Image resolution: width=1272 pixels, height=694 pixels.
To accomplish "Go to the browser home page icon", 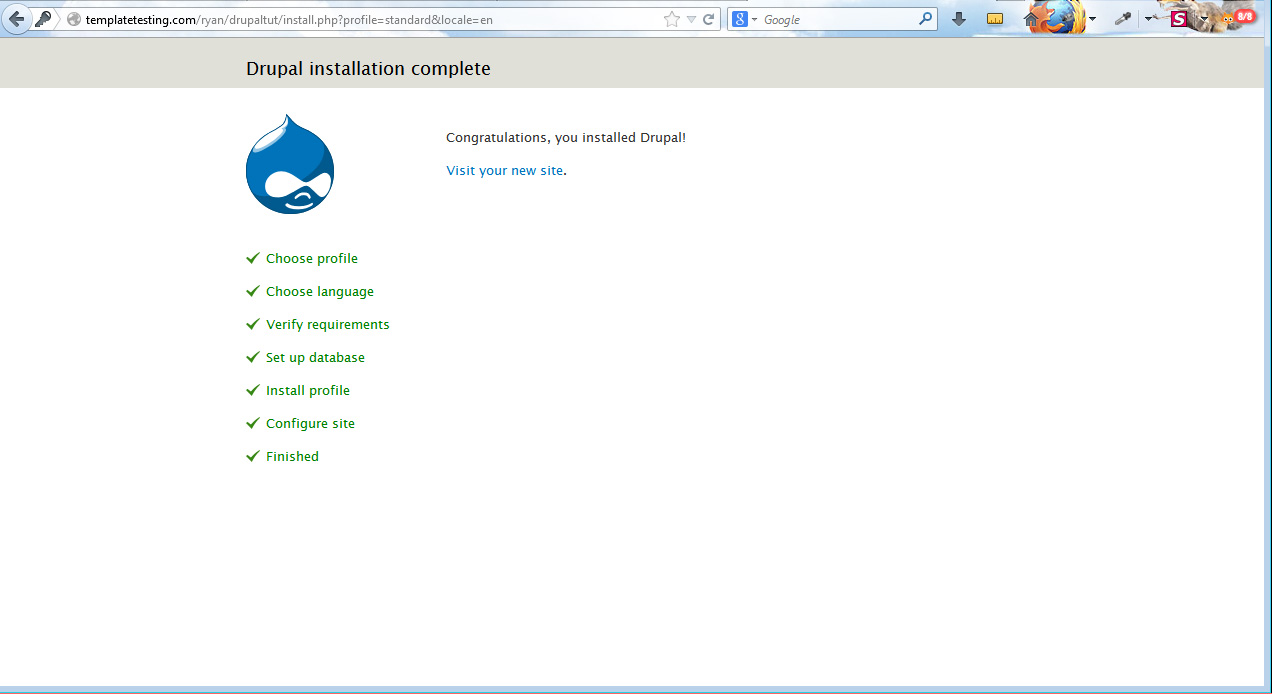I will coord(1031,19).
